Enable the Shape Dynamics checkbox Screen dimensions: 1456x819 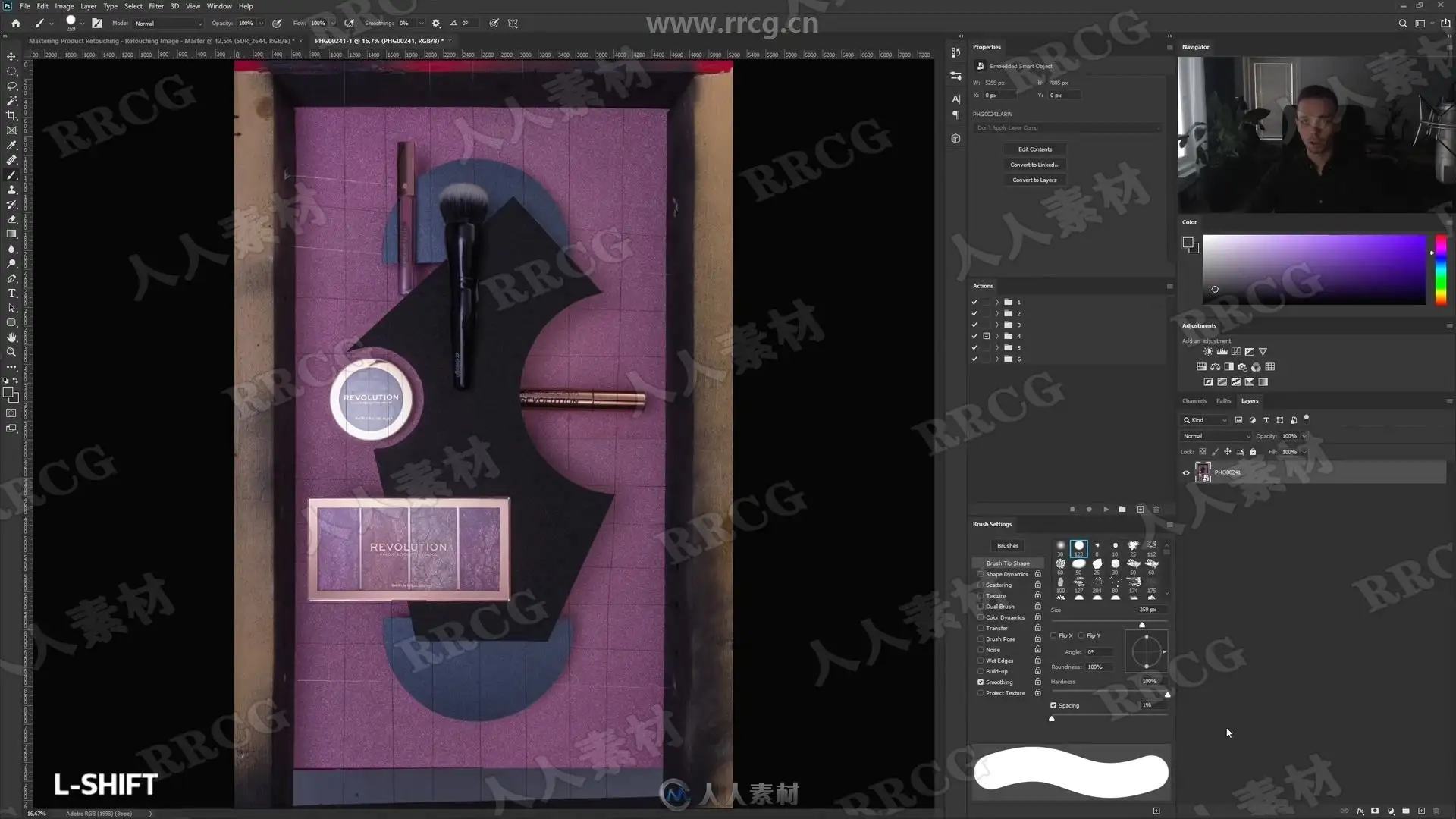pyautogui.click(x=981, y=574)
